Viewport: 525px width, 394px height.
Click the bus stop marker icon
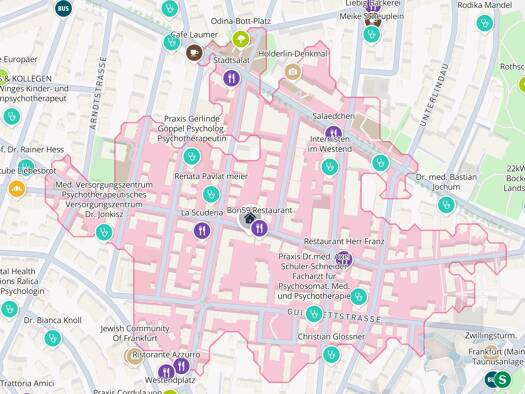(x=63, y=9)
